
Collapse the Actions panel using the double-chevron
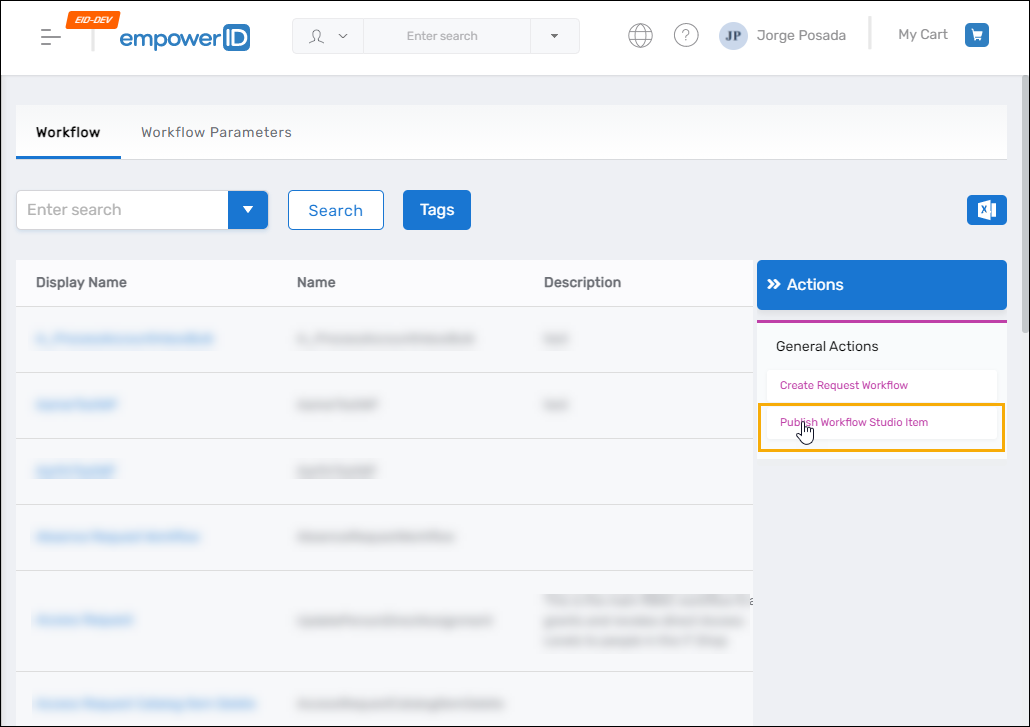pos(777,284)
